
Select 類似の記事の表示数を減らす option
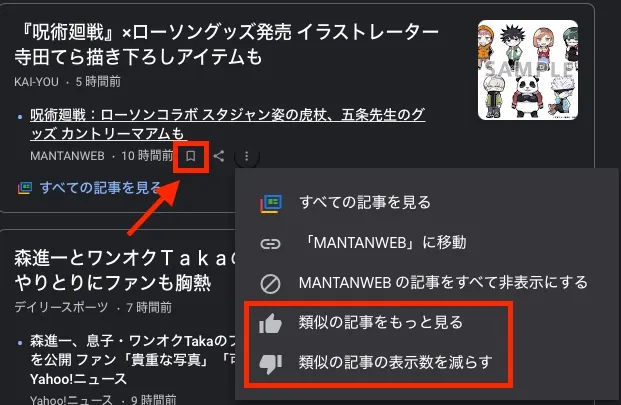coord(395,362)
